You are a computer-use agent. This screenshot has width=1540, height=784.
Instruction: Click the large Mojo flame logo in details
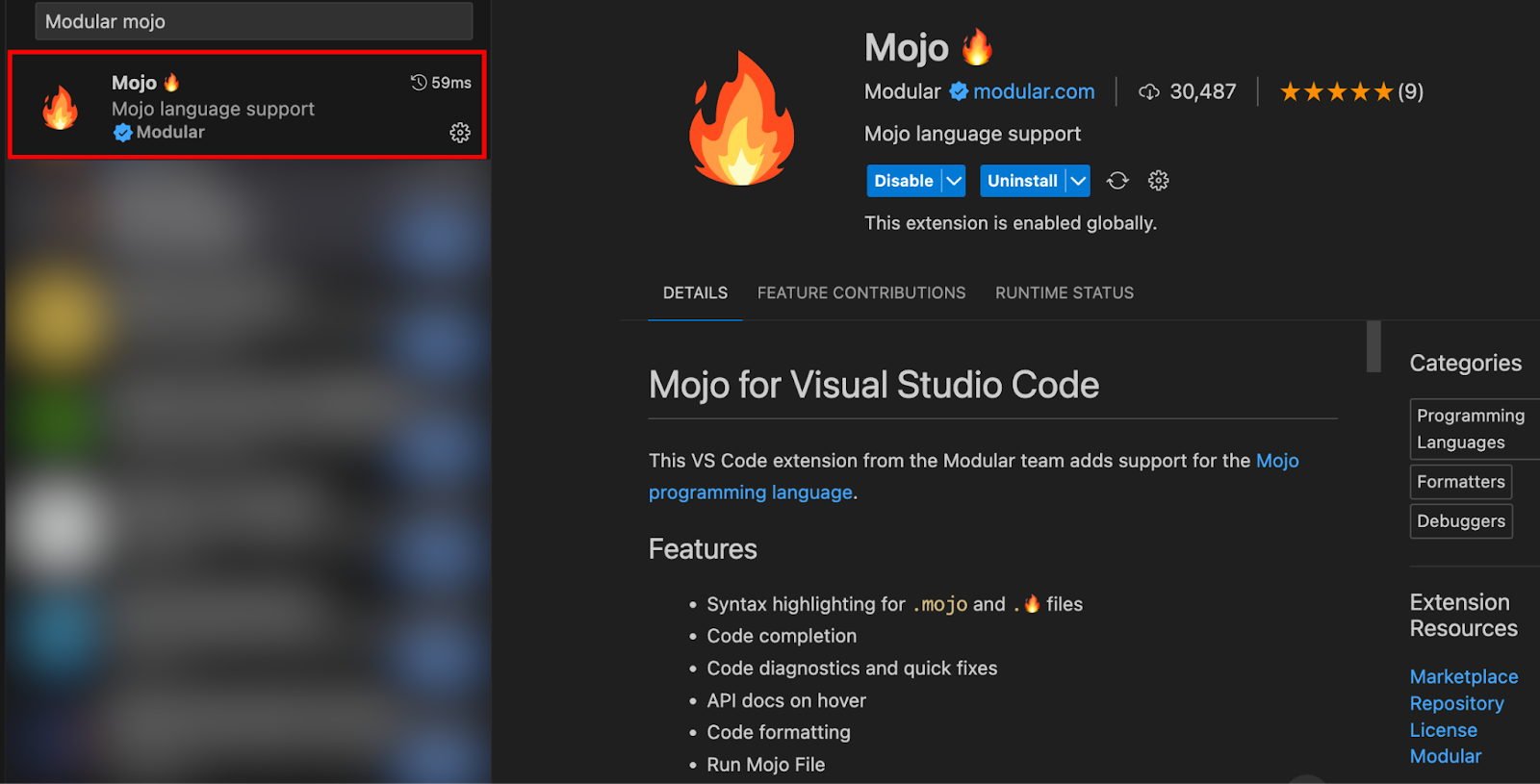741,118
